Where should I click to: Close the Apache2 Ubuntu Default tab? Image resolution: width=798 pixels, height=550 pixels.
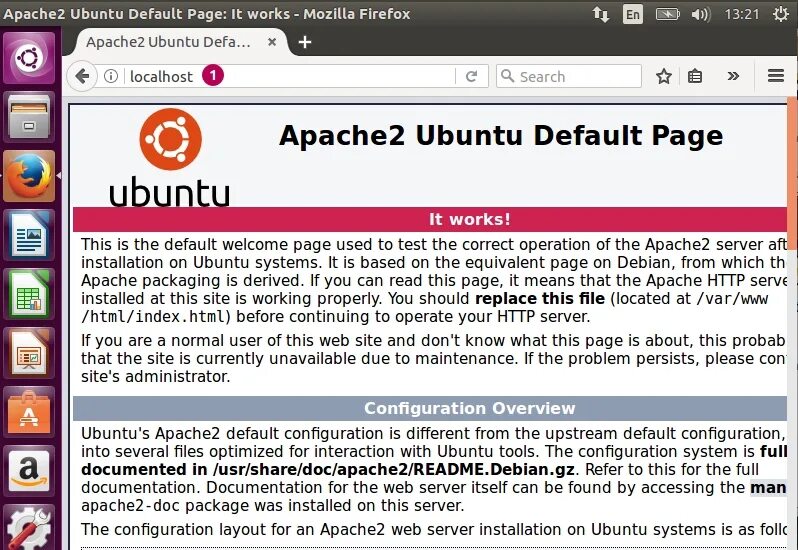pos(272,42)
